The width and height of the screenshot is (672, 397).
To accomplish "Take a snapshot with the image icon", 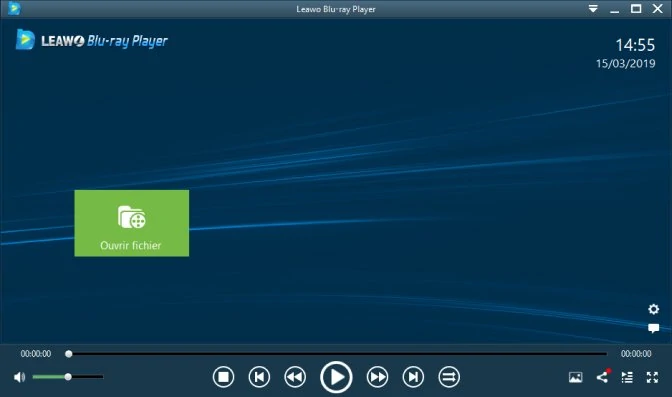I will pos(576,377).
